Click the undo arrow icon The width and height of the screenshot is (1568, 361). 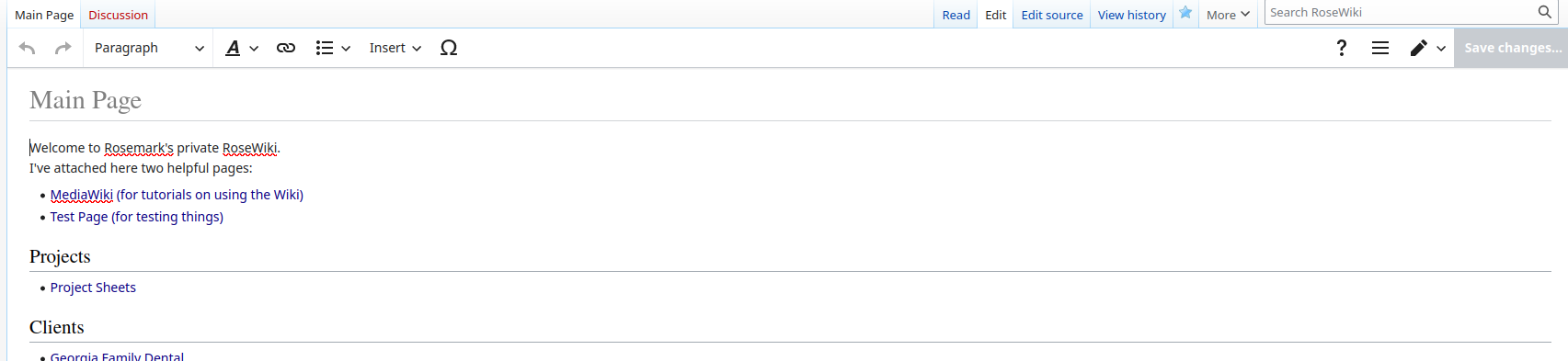tap(28, 48)
